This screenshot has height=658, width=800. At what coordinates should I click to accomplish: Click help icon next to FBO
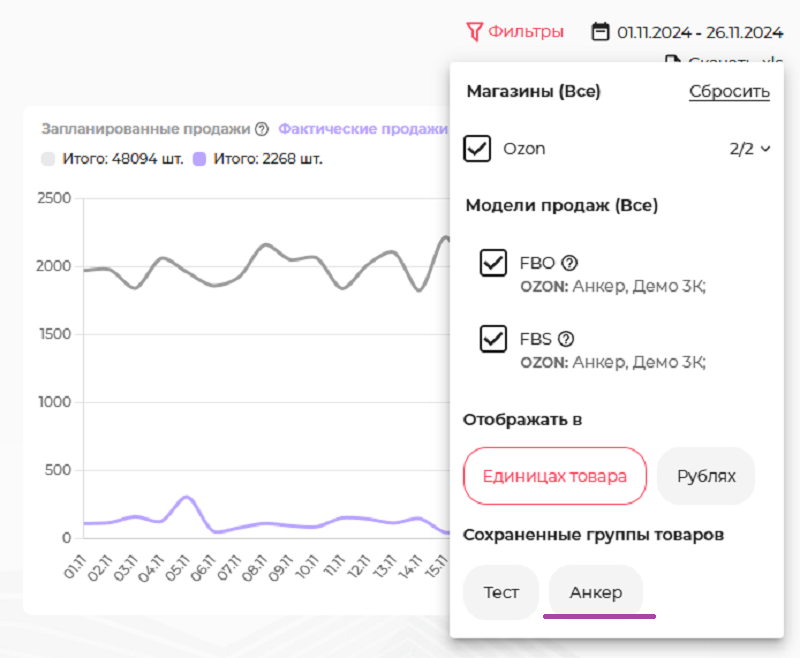[x=570, y=264]
